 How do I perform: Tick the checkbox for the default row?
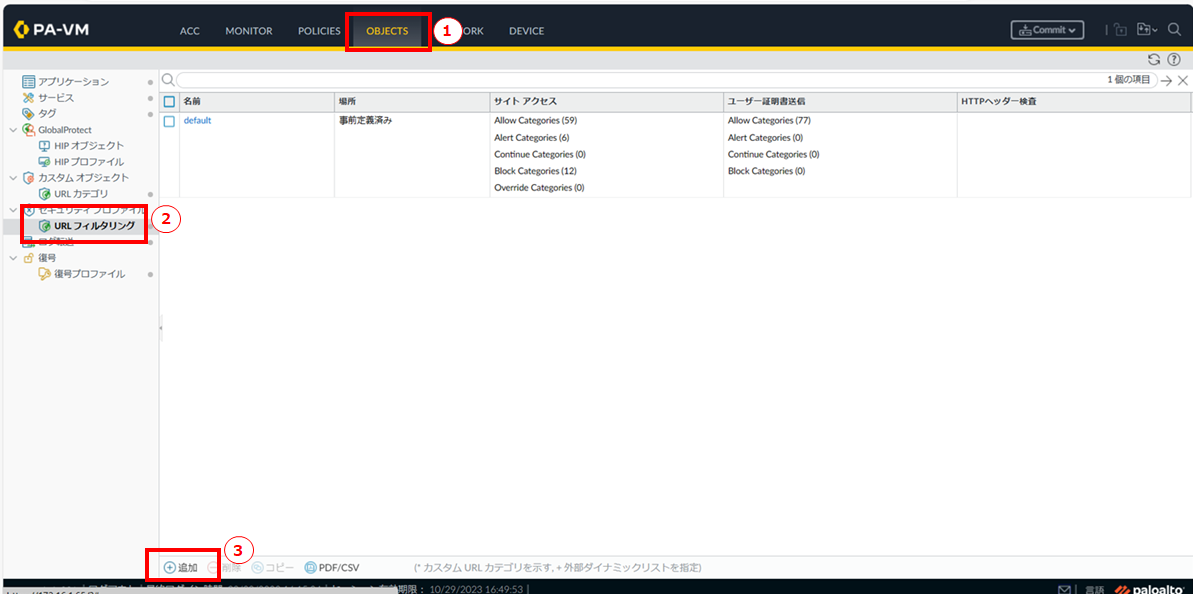point(170,121)
